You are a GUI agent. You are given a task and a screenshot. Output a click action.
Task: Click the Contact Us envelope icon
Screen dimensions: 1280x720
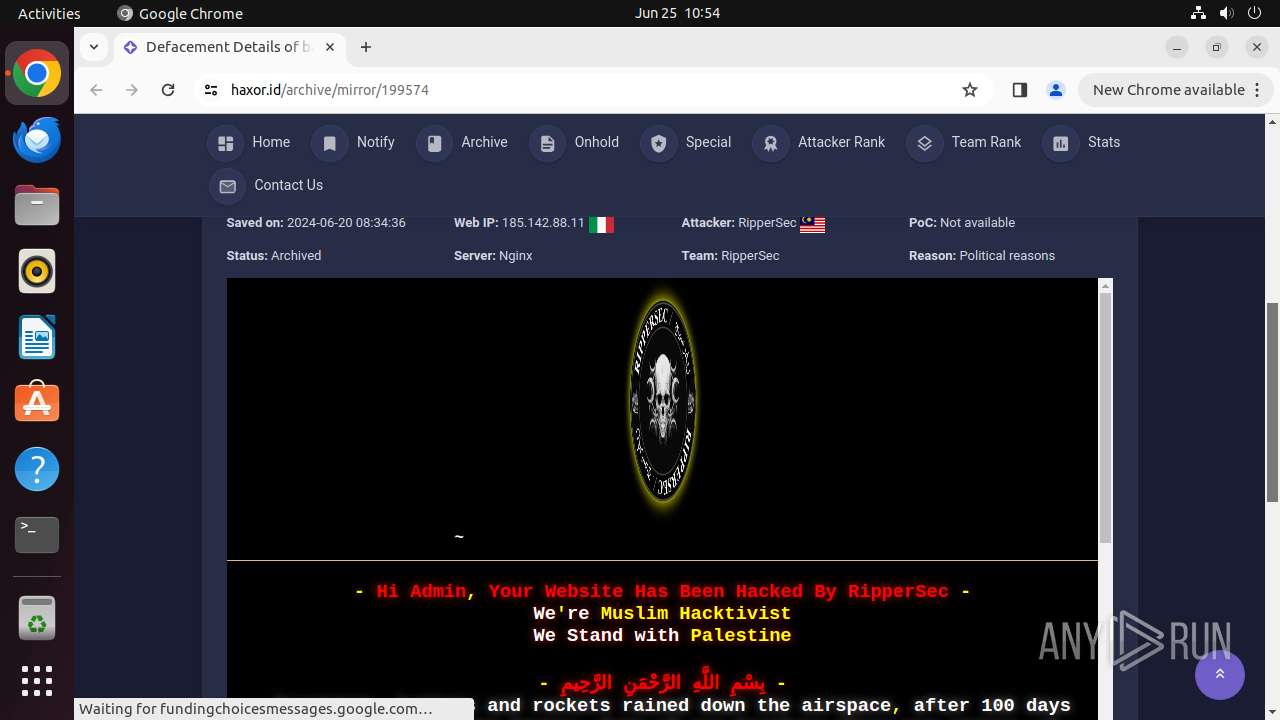pos(227,186)
